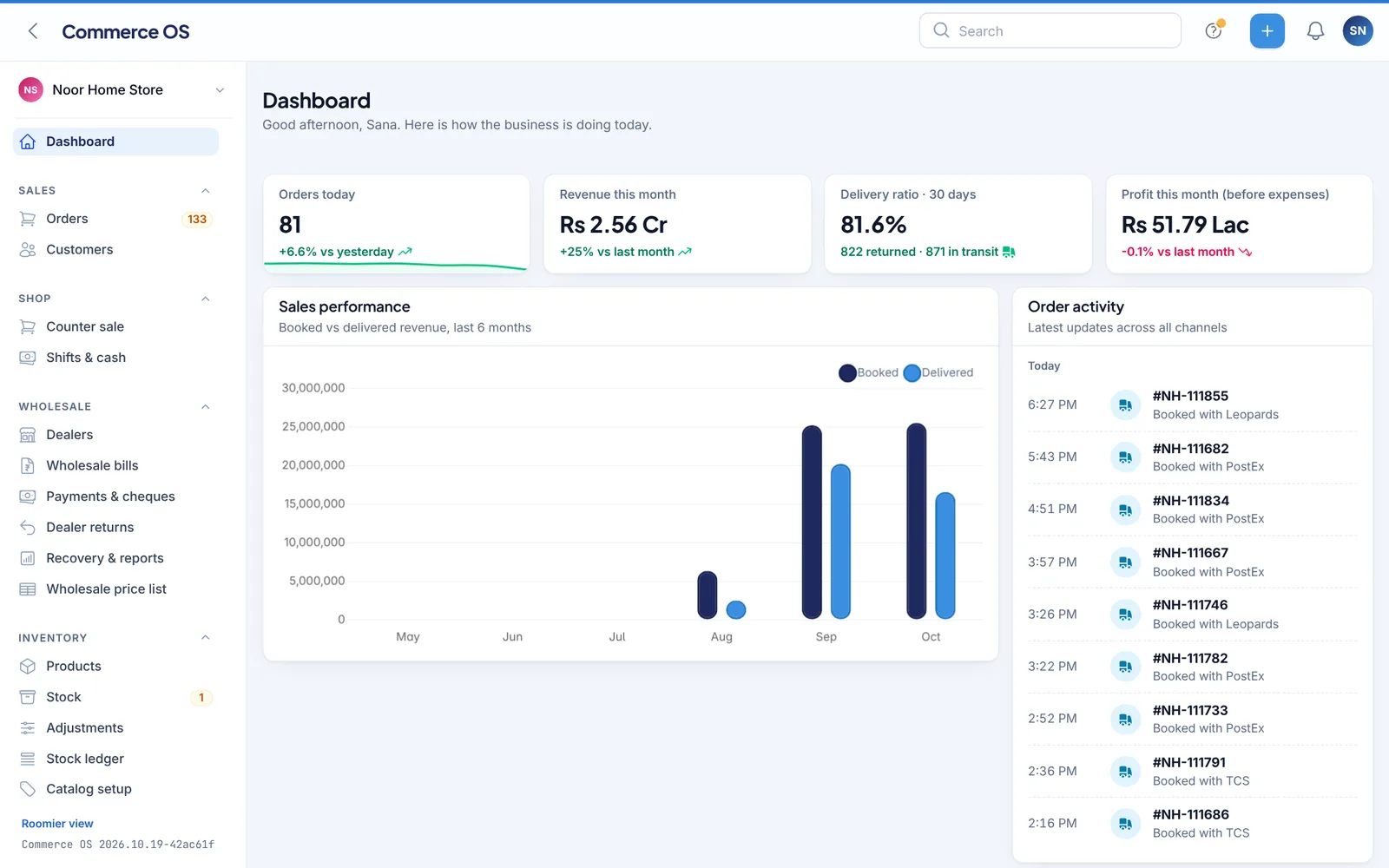
Task: Open the Delivery ratio 30 days card
Action: [x=958, y=224]
